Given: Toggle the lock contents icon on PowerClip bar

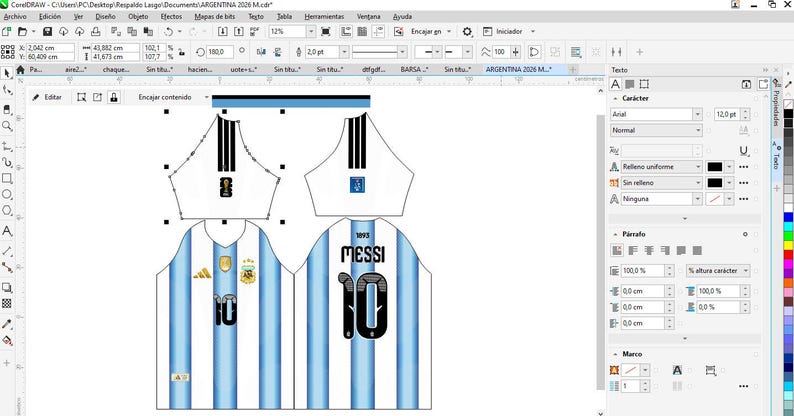Looking at the screenshot, I should tap(114, 97).
